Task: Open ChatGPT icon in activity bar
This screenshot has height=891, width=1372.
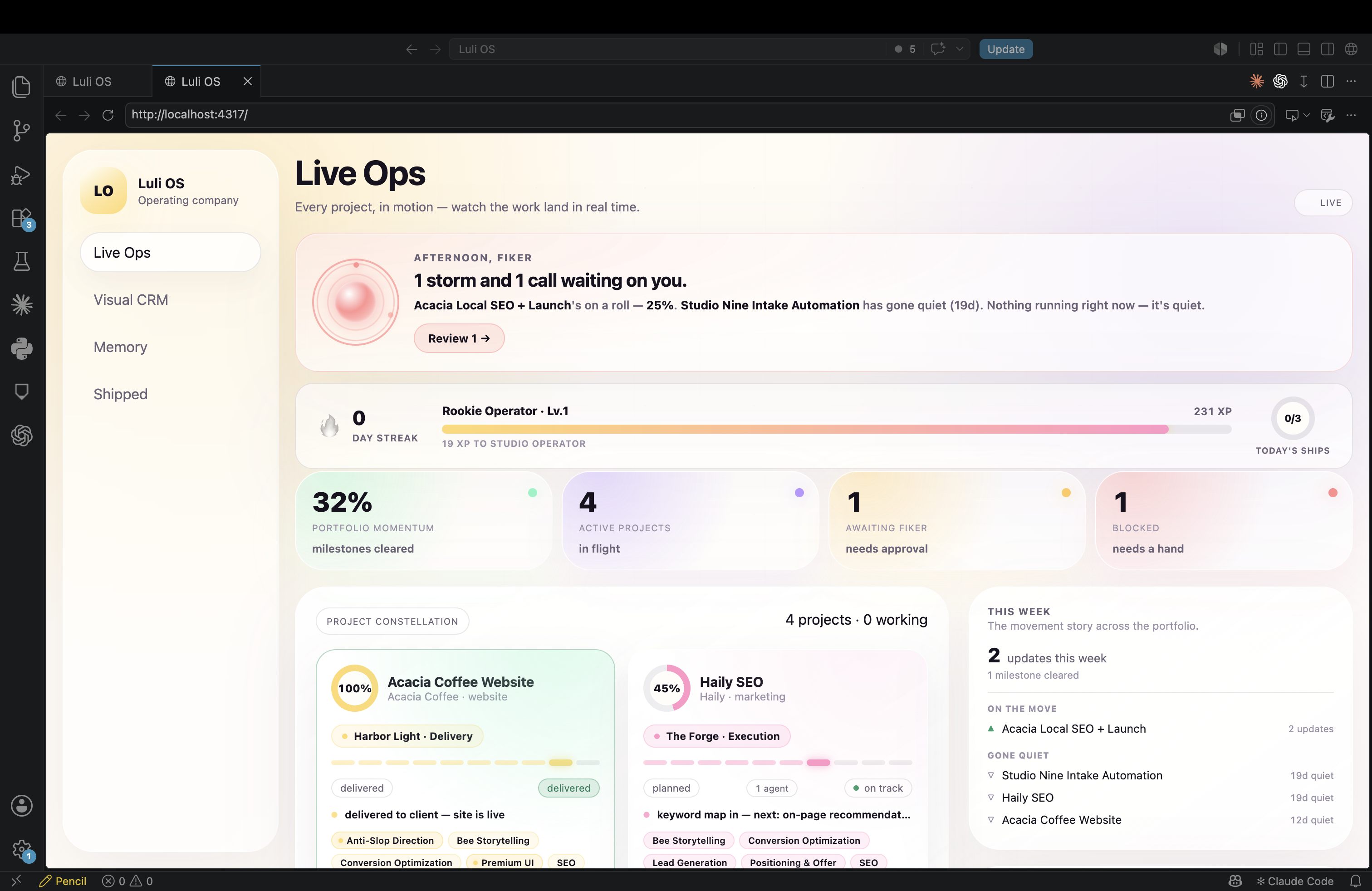Action: 21,435
